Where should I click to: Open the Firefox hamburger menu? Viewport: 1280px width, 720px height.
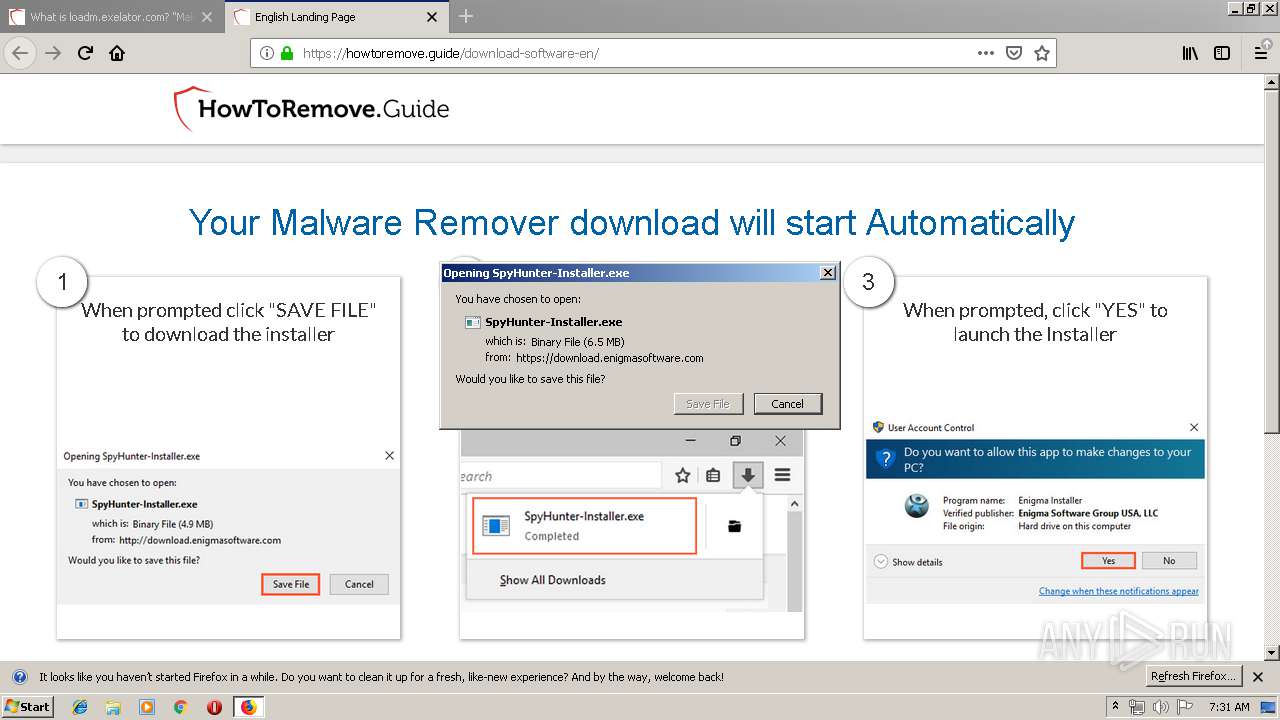coord(1261,53)
